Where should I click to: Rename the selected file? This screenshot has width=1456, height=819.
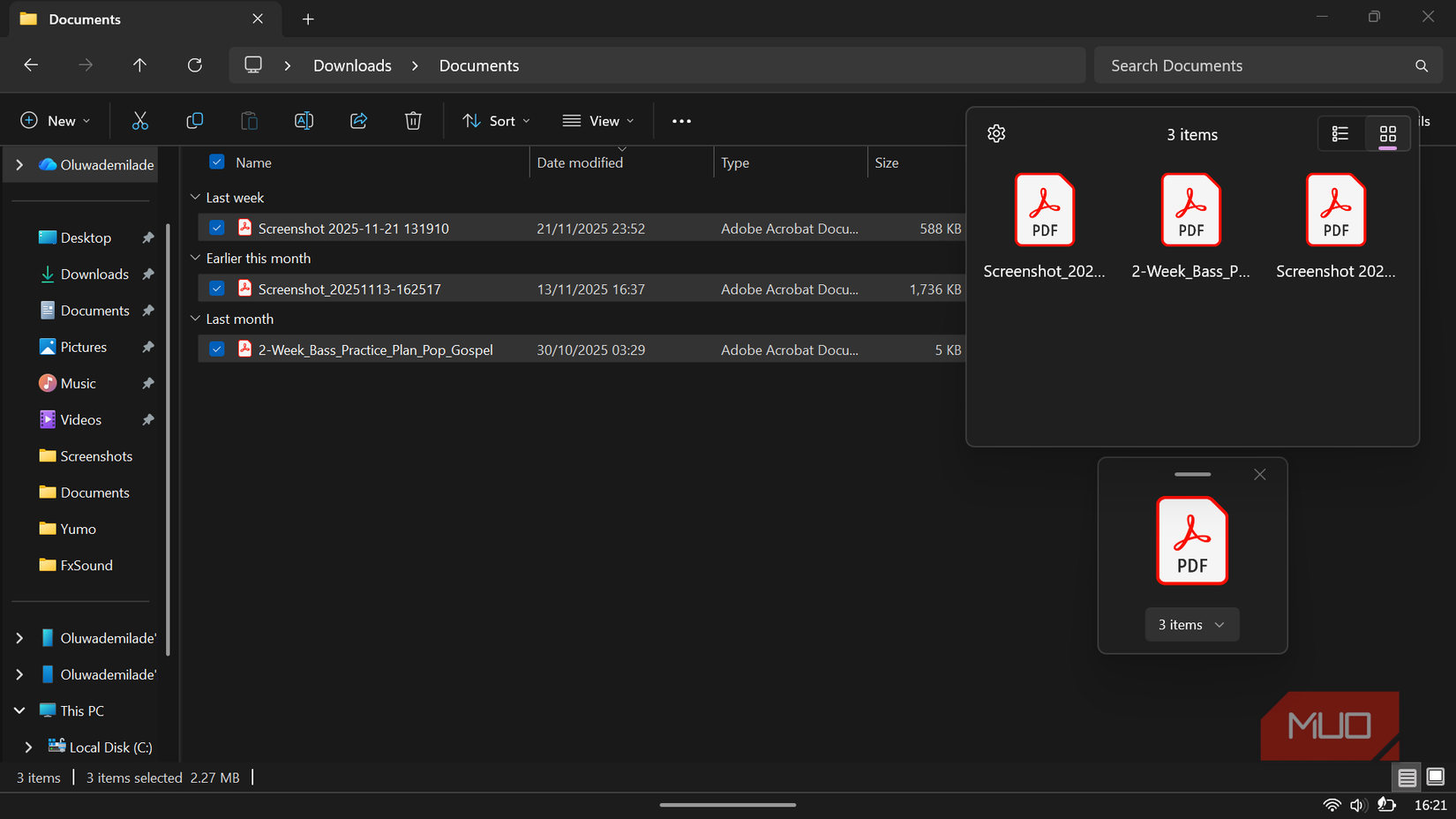point(304,120)
